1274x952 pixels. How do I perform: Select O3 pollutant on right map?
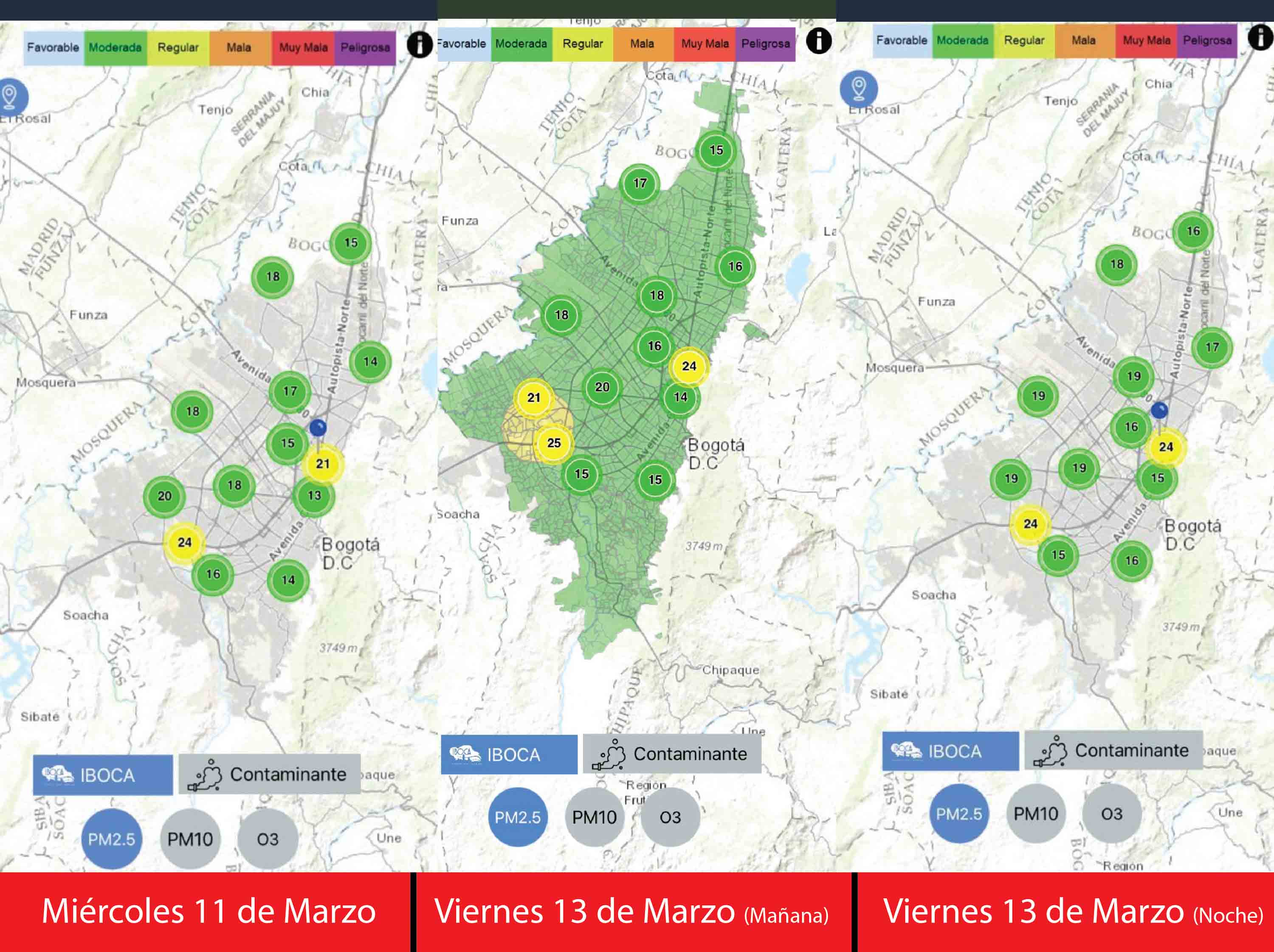[1112, 813]
